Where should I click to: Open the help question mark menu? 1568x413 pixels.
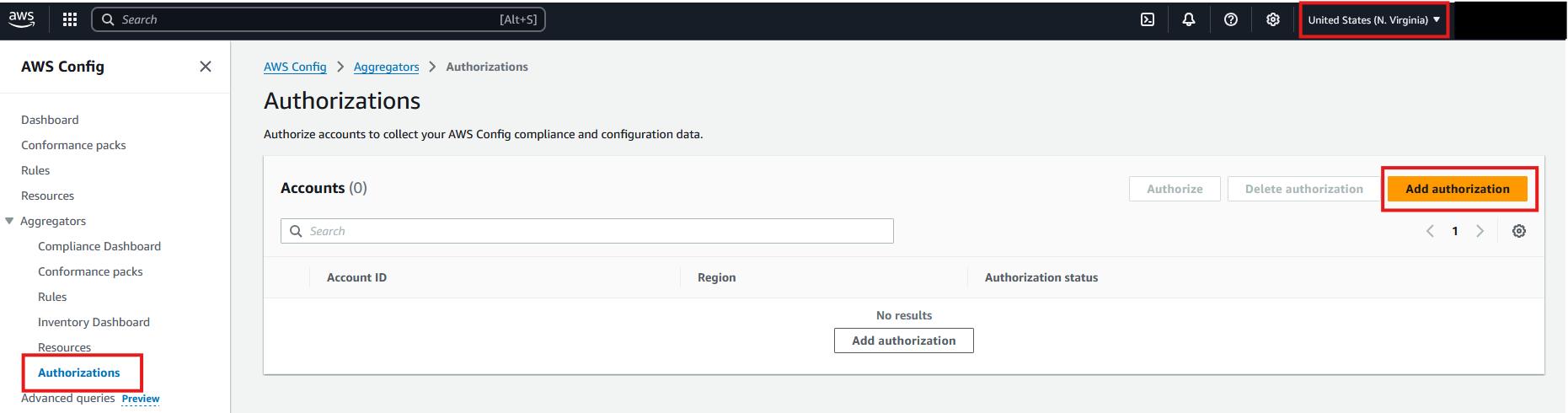pyautogui.click(x=1231, y=19)
